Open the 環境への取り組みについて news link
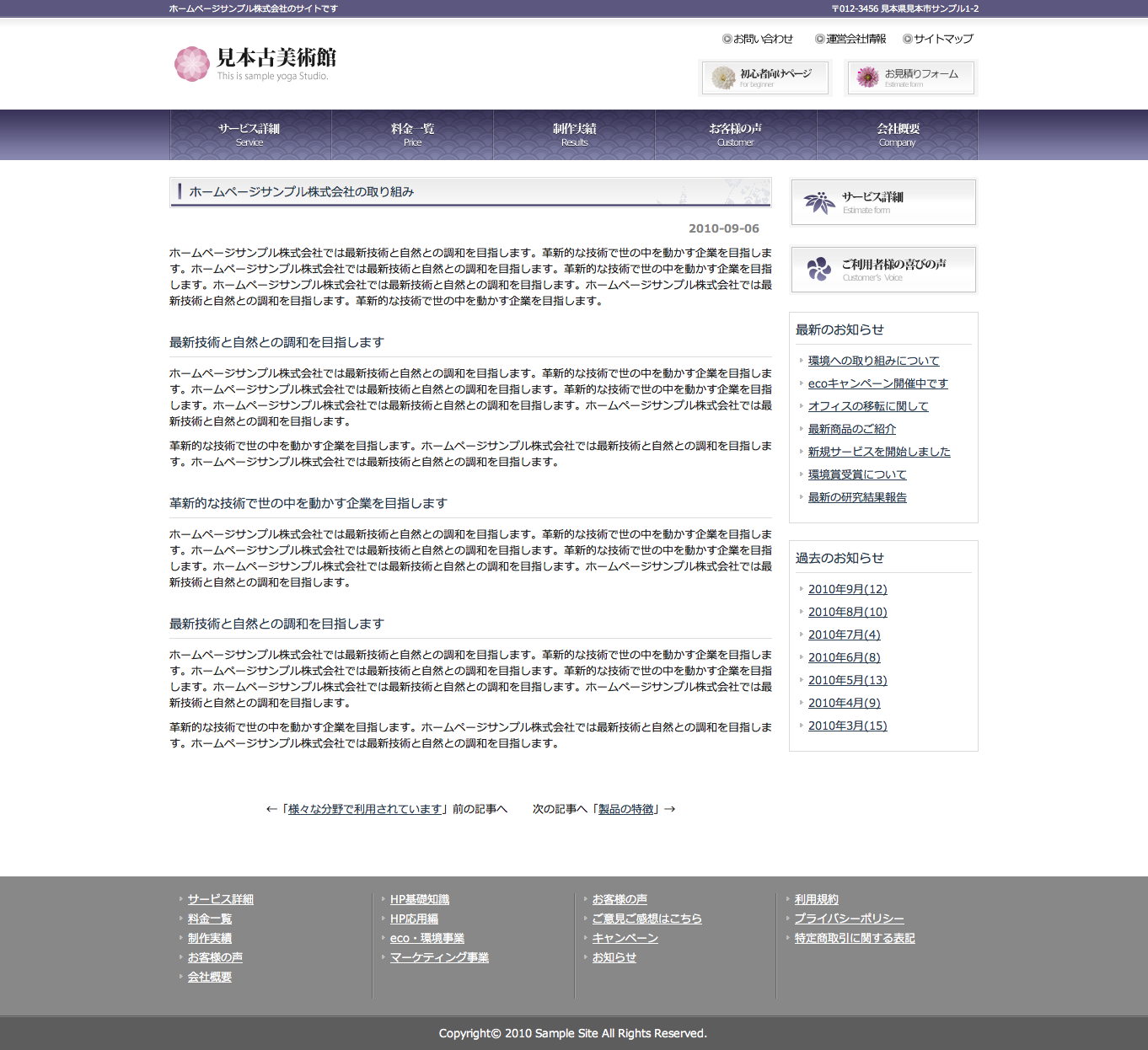Viewport: 1148px width, 1050px height. (873, 361)
